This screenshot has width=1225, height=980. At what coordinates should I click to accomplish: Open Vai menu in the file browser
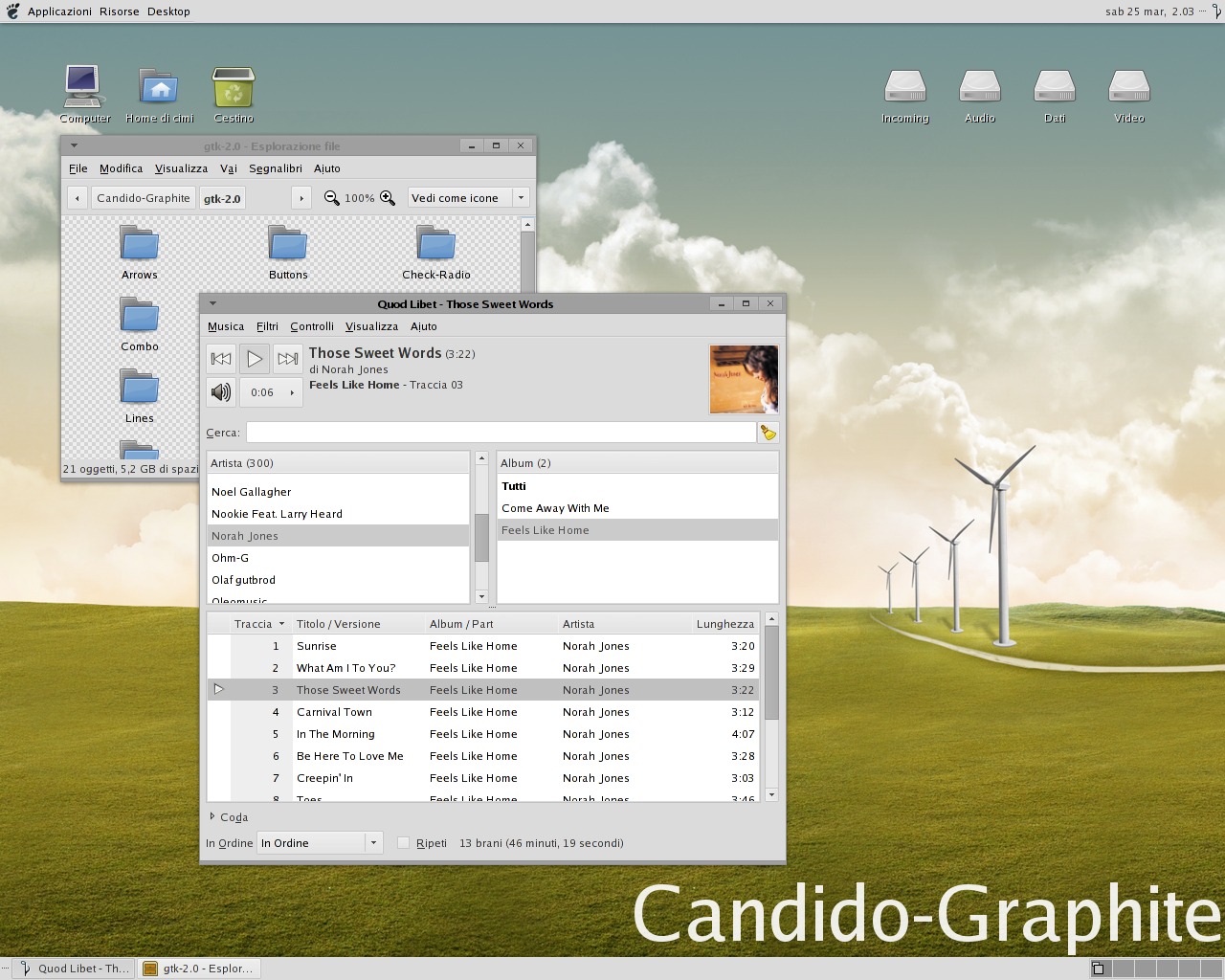[229, 168]
